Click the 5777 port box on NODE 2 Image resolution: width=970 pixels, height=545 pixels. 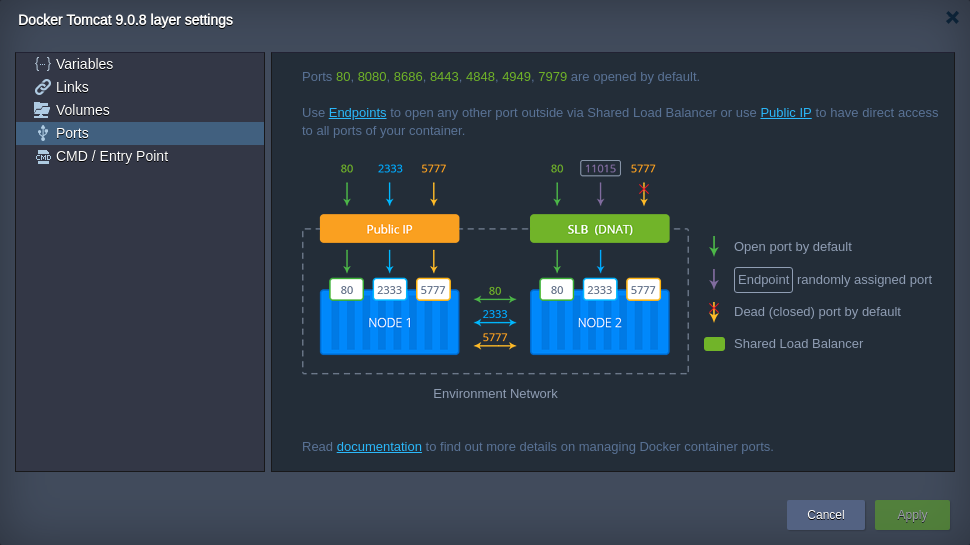point(643,290)
